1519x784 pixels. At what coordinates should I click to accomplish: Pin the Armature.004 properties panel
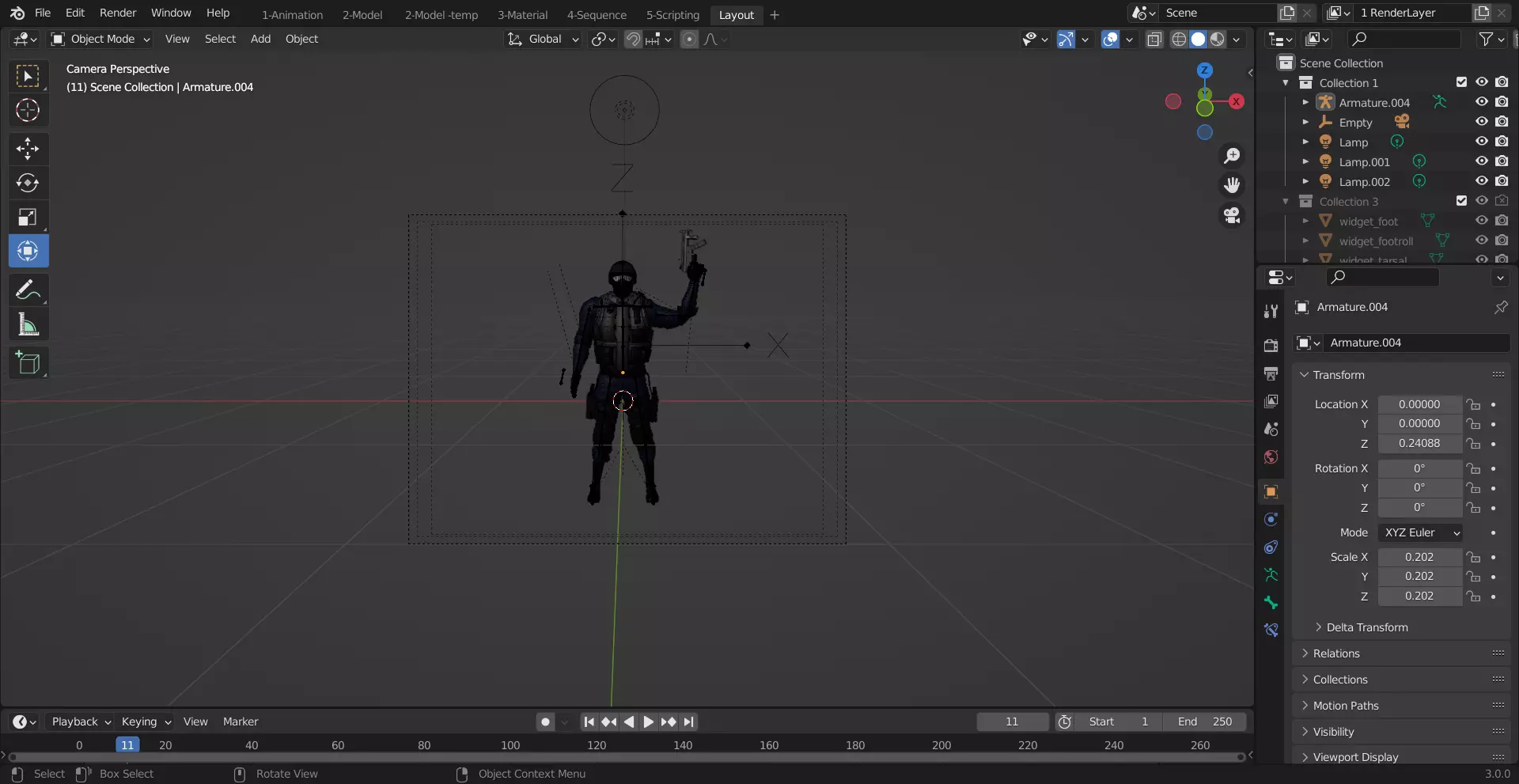coord(1500,307)
